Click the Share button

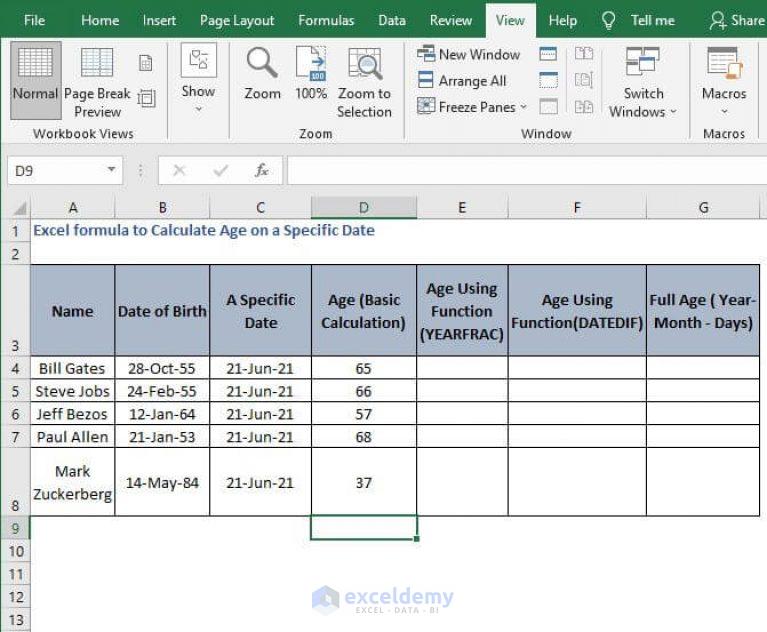(x=737, y=20)
